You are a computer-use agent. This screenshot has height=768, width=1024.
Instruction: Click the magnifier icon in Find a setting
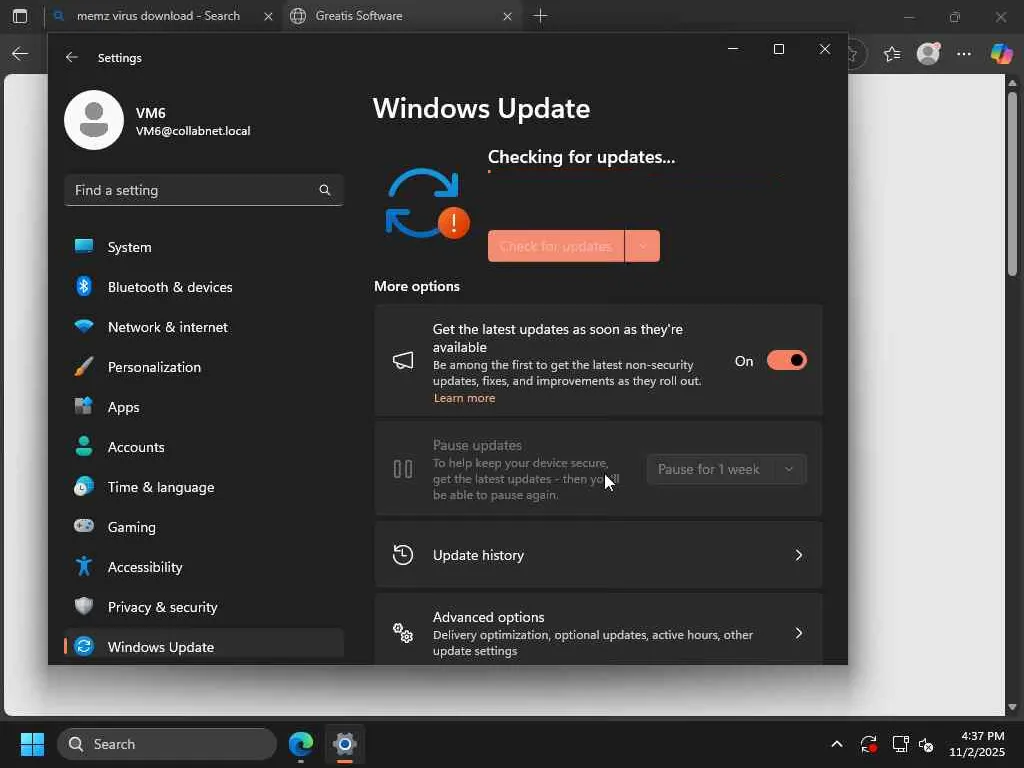click(325, 190)
